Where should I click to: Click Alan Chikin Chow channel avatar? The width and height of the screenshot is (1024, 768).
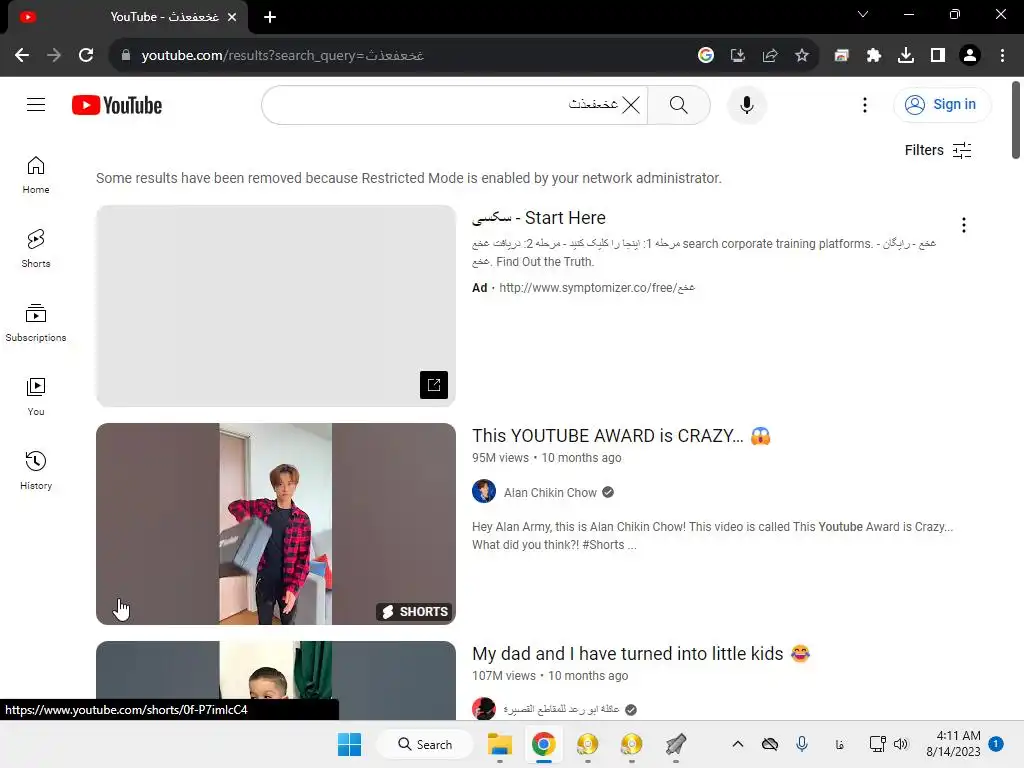click(484, 491)
